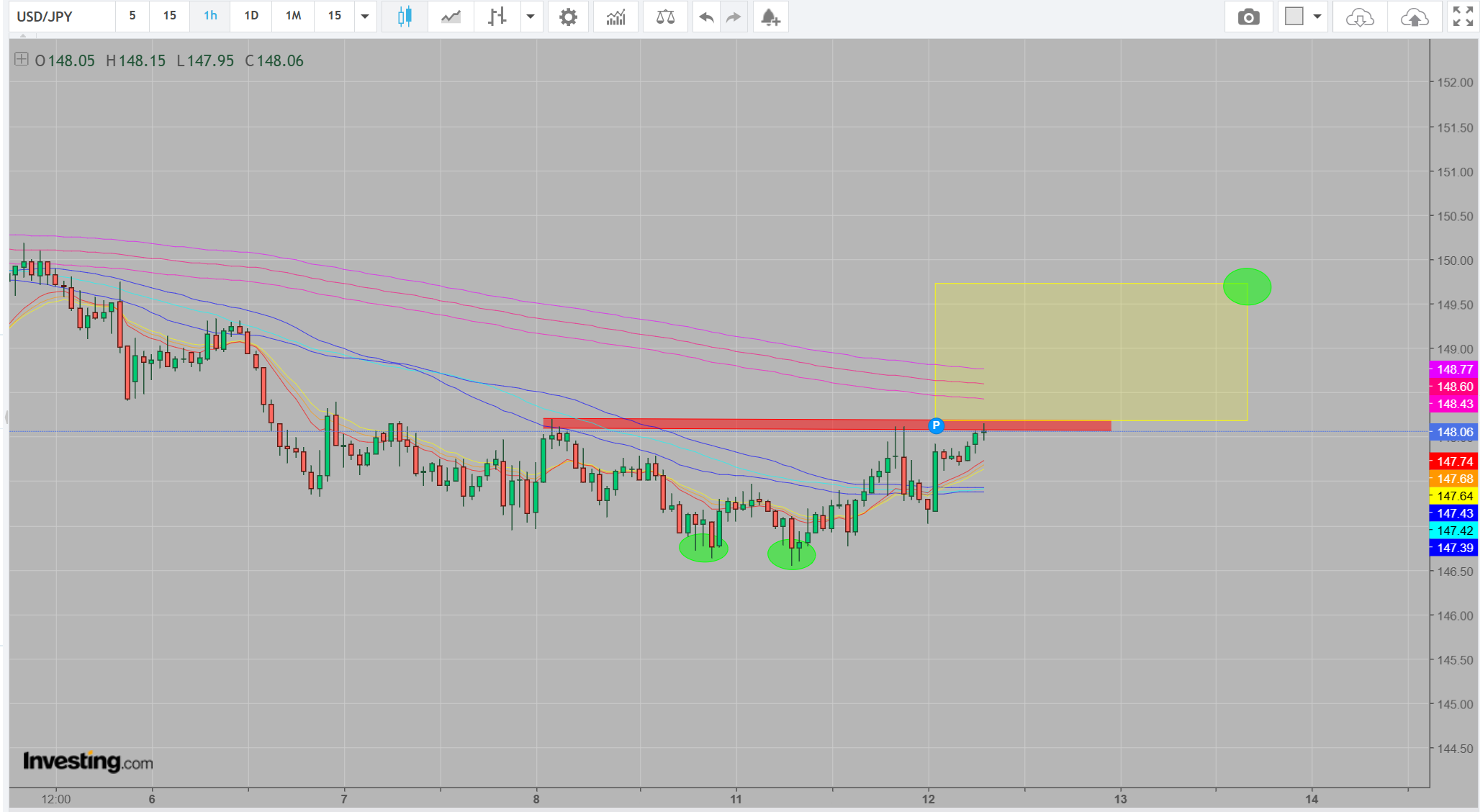The height and width of the screenshot is (812, 1480).
Task: Switch to line chart style icon
Action: (451, 17)
